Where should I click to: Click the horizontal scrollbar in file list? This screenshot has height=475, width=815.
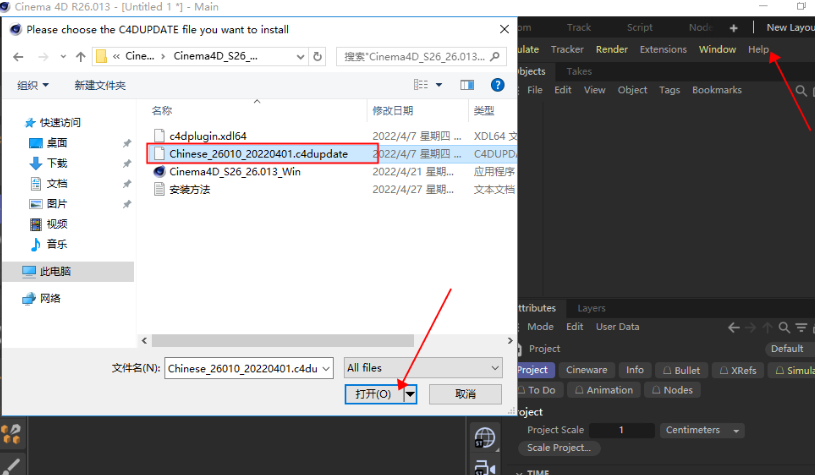283,340
